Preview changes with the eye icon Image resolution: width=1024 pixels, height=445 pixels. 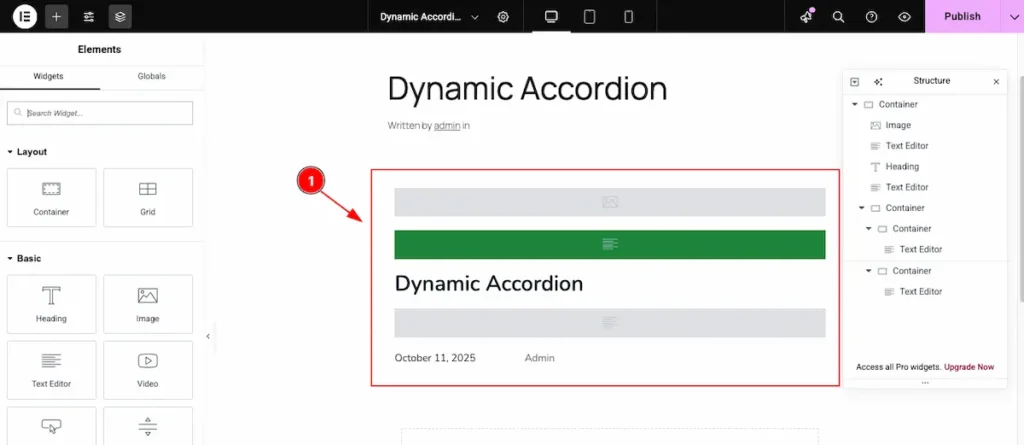[904, 16]
